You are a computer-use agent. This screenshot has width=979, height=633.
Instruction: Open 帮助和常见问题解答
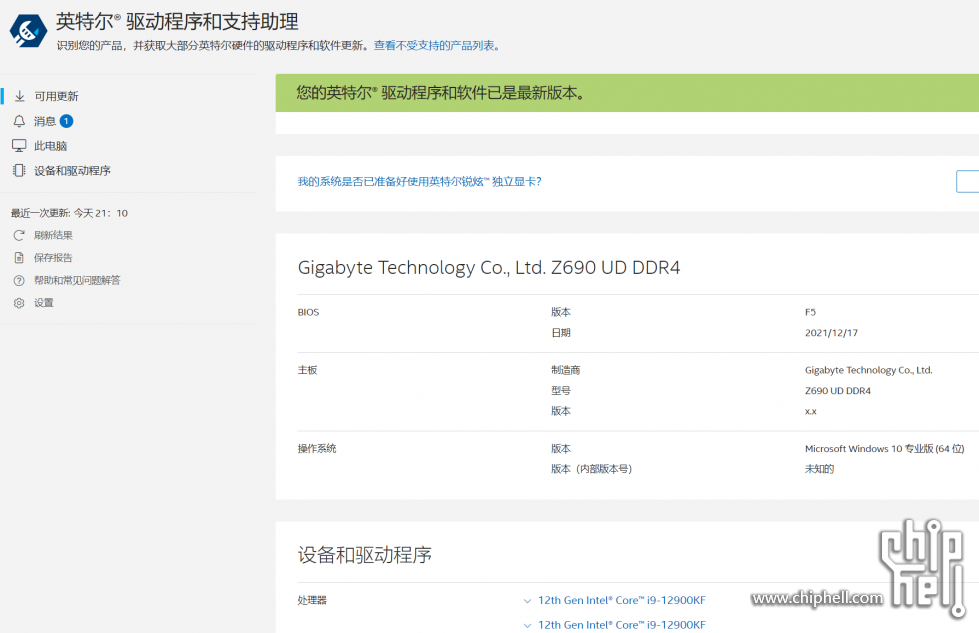click(77, 280)
